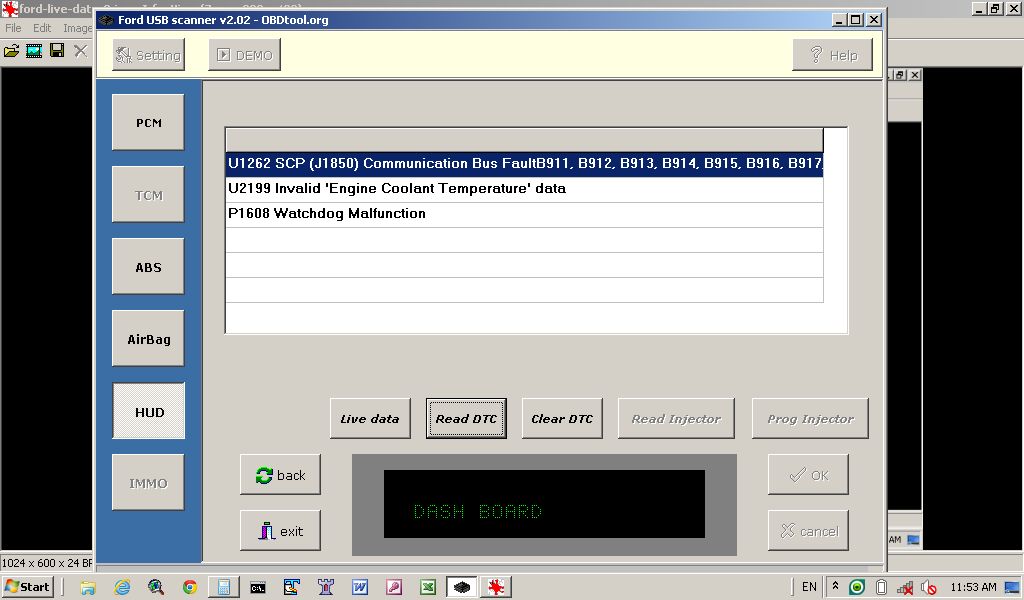Open the Edit menu in background window

tap(42, 28)
